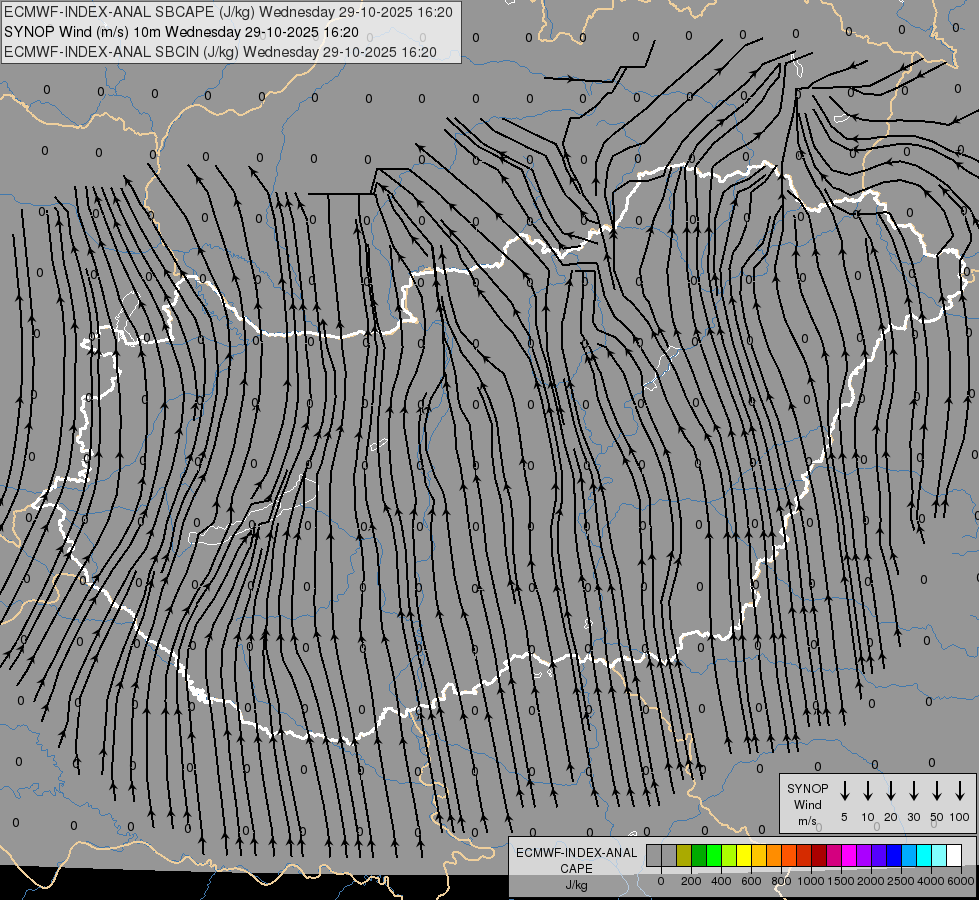This screenshot has width=979, height=900.
Task: Click the 100 m/s wind arrow in legend
Action: [960, 791]
